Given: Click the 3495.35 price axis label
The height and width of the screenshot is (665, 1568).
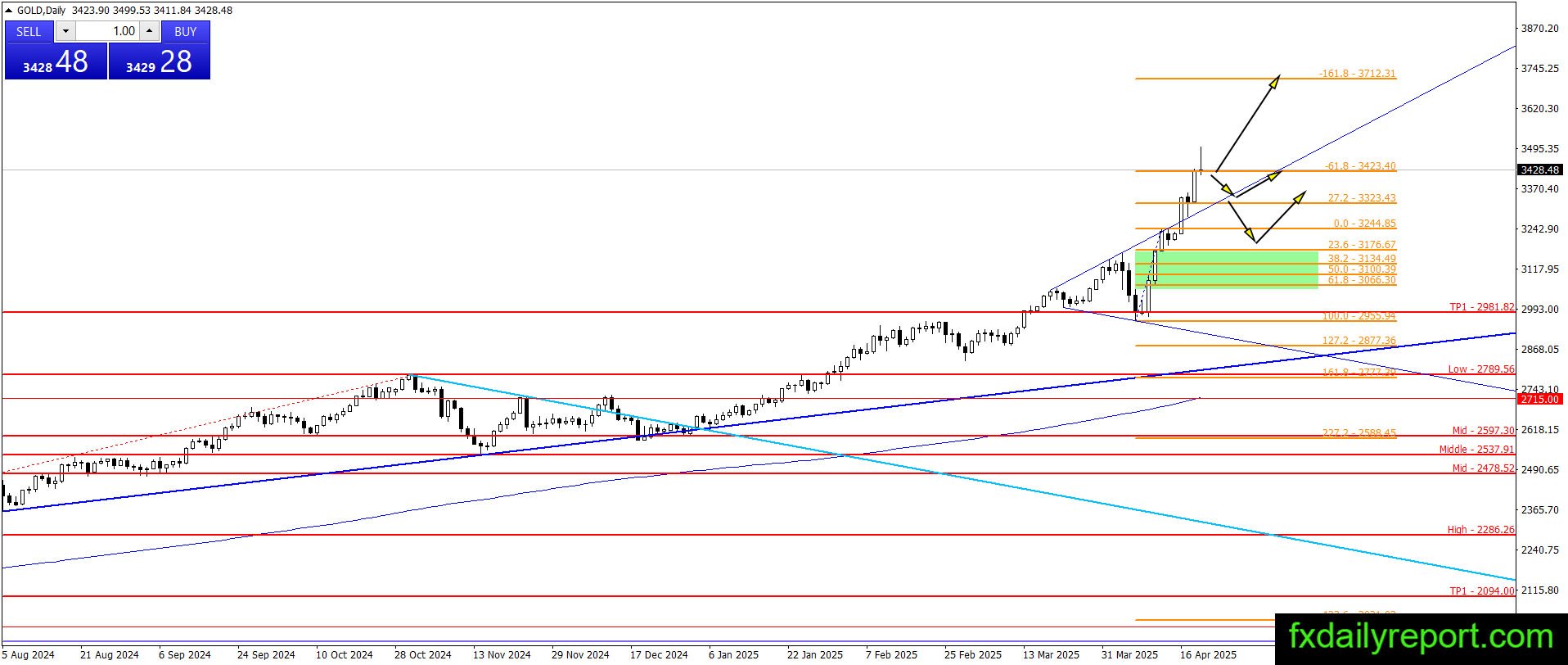Looking at the screenshot, I should (x=1539, y=149).
